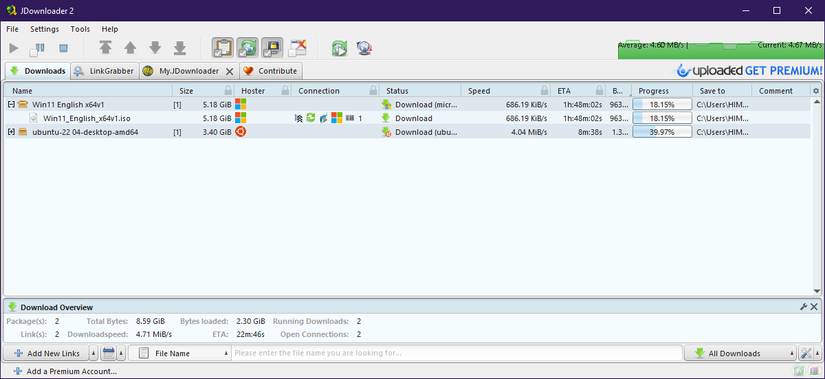
Task: Open table column settings gear icon
Action: click(x=816, y=91)
